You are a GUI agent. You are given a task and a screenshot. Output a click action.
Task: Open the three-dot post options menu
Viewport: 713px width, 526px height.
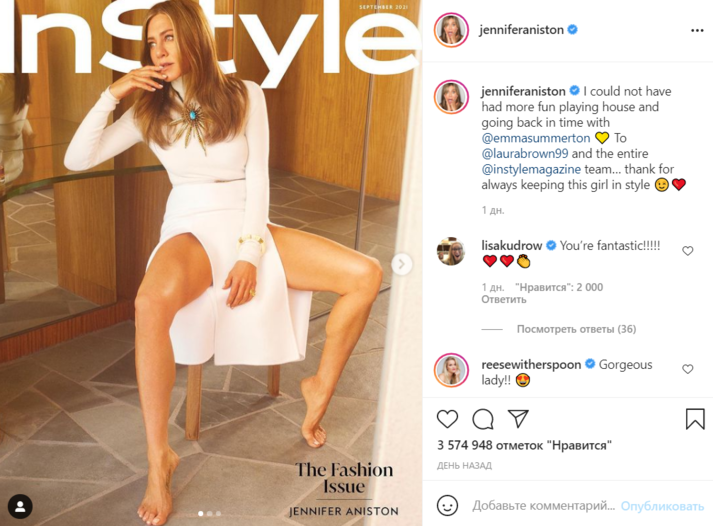(x=697, y=30)
